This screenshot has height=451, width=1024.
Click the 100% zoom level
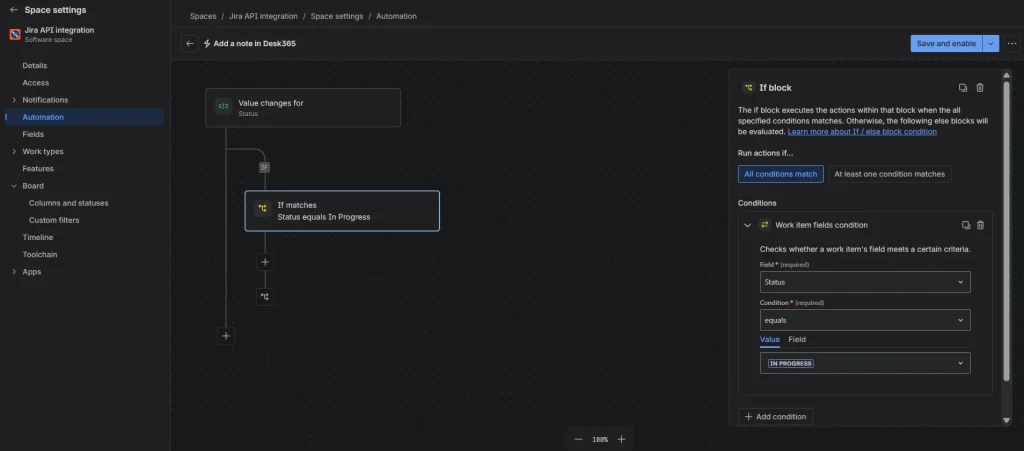pyautogui.click(x=600, y=439)
